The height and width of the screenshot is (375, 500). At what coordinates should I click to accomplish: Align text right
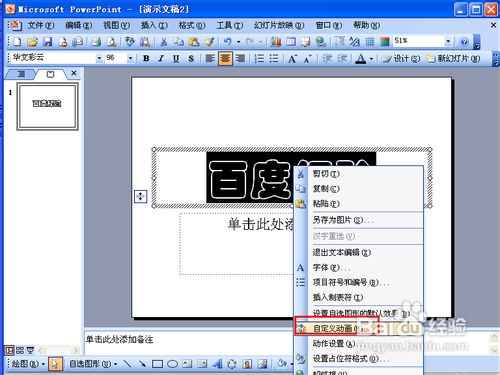pyautogui.click(x=240, y=59)
